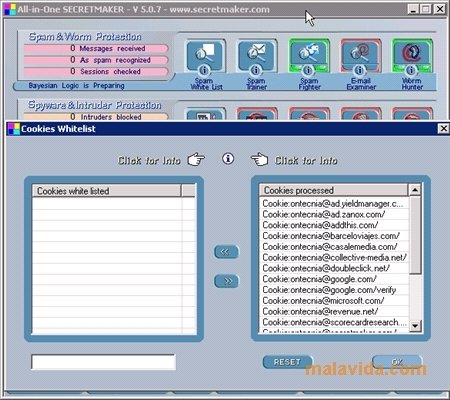Click the right-pointing hand icon

pos(196,159)
